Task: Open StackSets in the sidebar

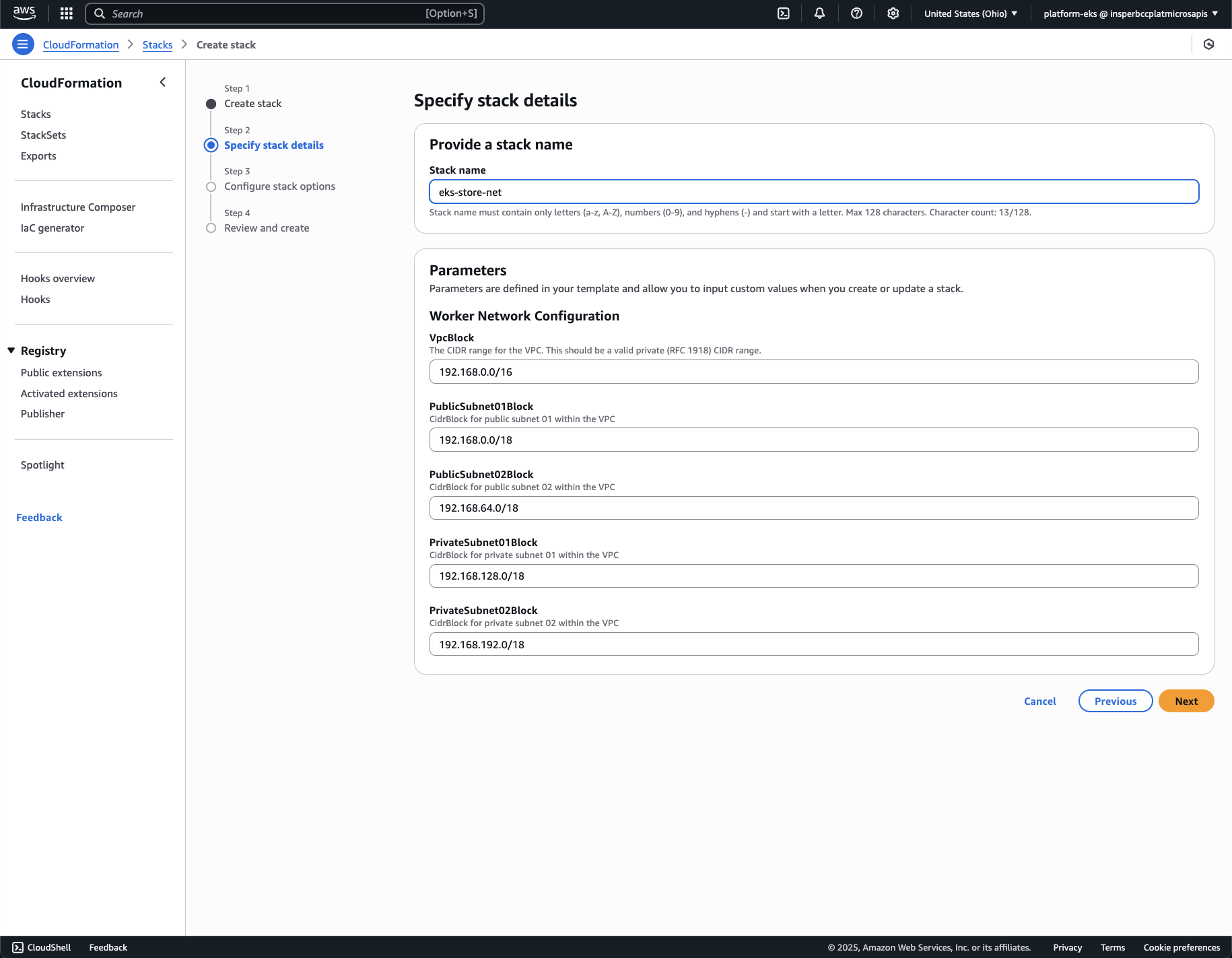Action: coord(43,135)
